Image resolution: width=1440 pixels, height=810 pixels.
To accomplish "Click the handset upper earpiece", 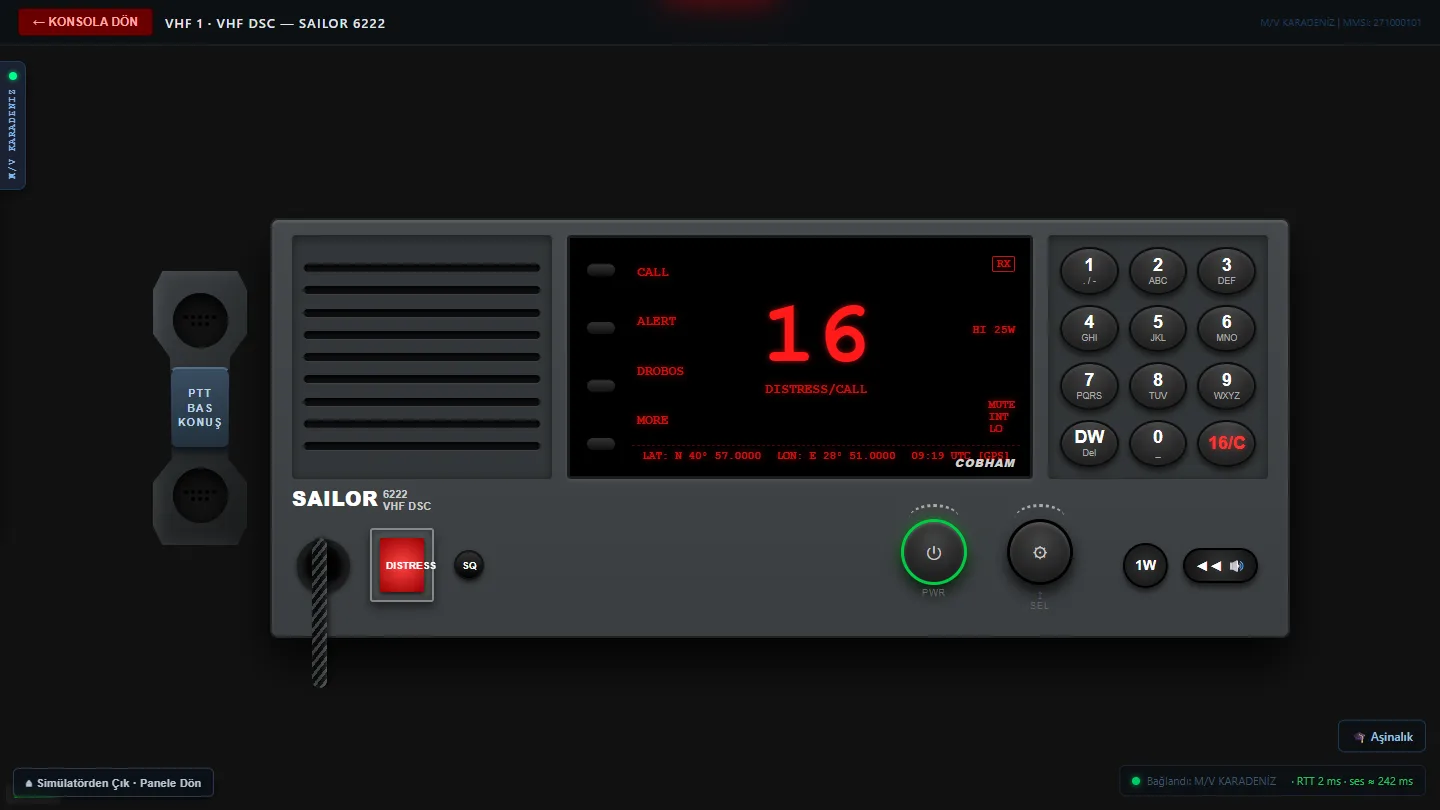I will [200, 320].
